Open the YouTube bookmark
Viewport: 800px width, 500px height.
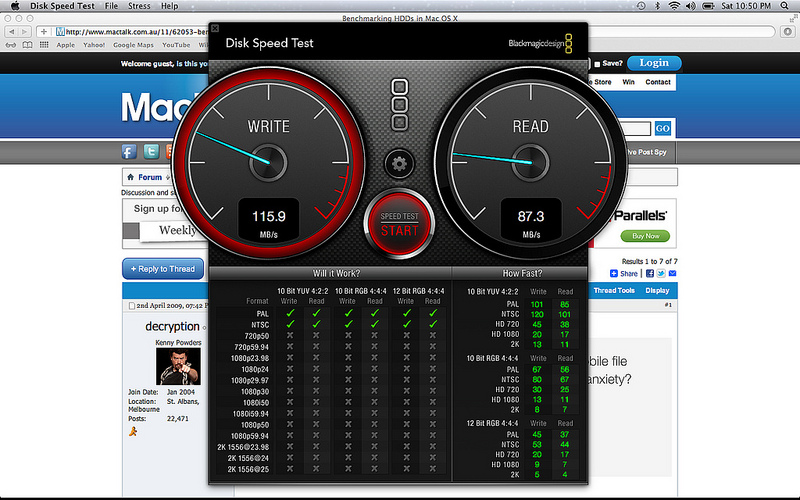176,45
